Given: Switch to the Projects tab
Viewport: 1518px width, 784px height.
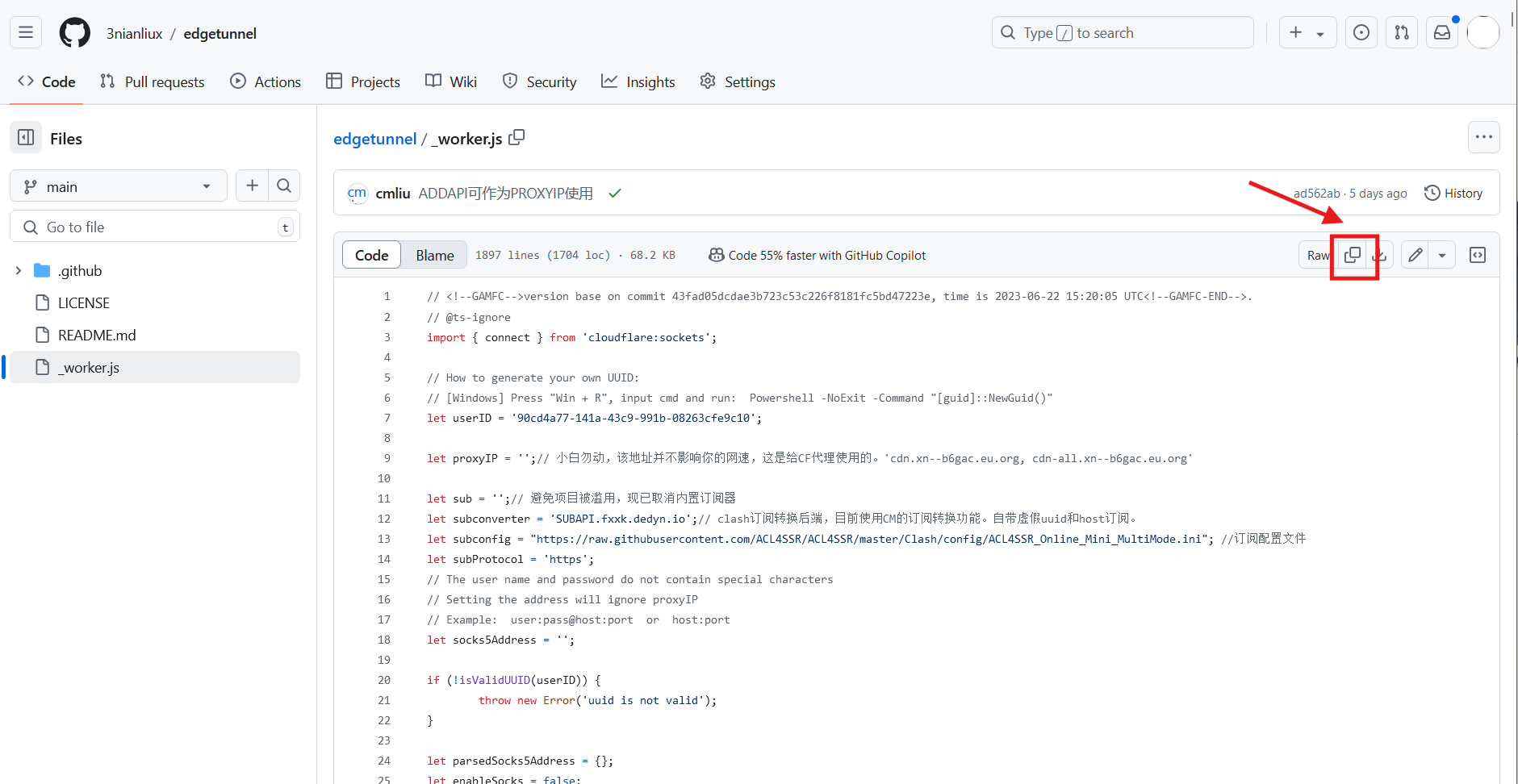Looking at the screenshot, I should pos(363,81).
